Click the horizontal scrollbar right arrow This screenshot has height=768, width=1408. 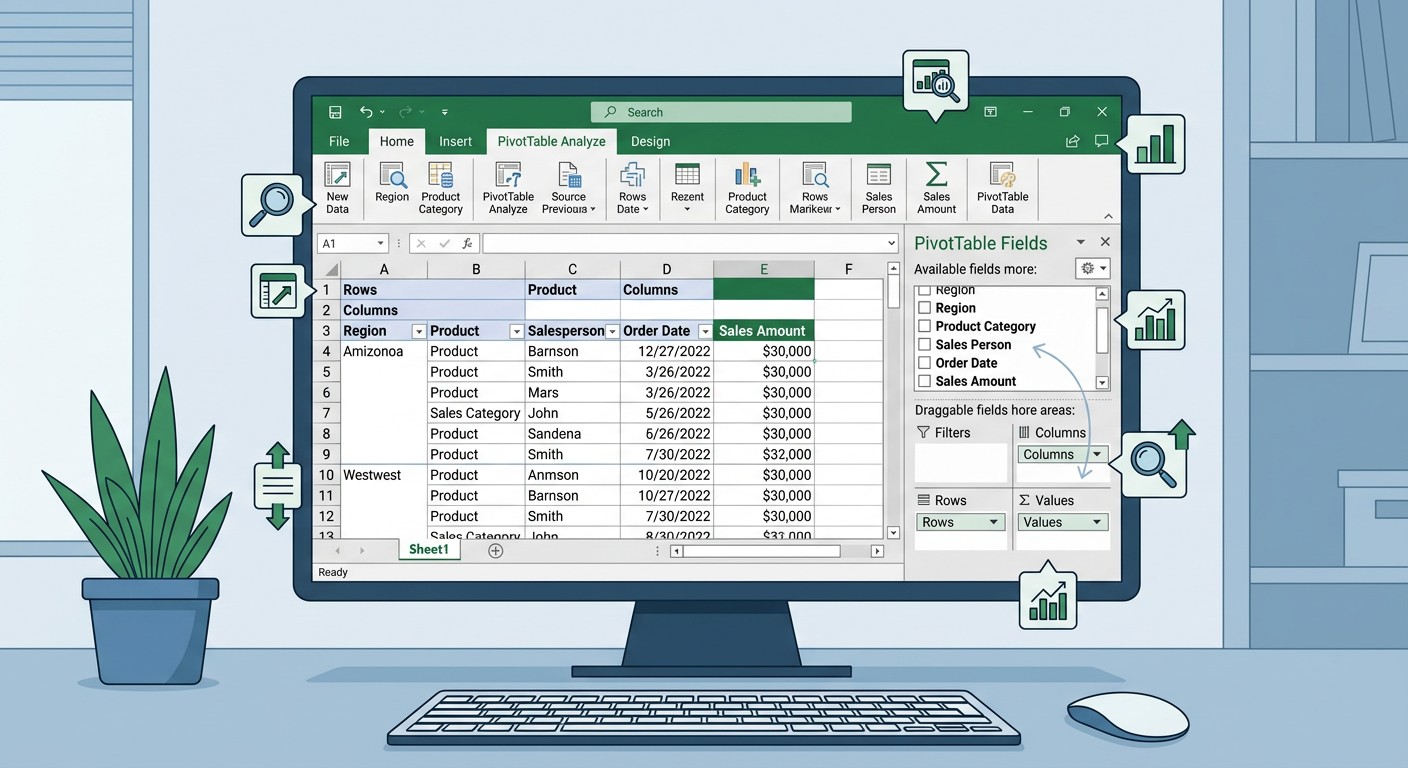point(877,551)
